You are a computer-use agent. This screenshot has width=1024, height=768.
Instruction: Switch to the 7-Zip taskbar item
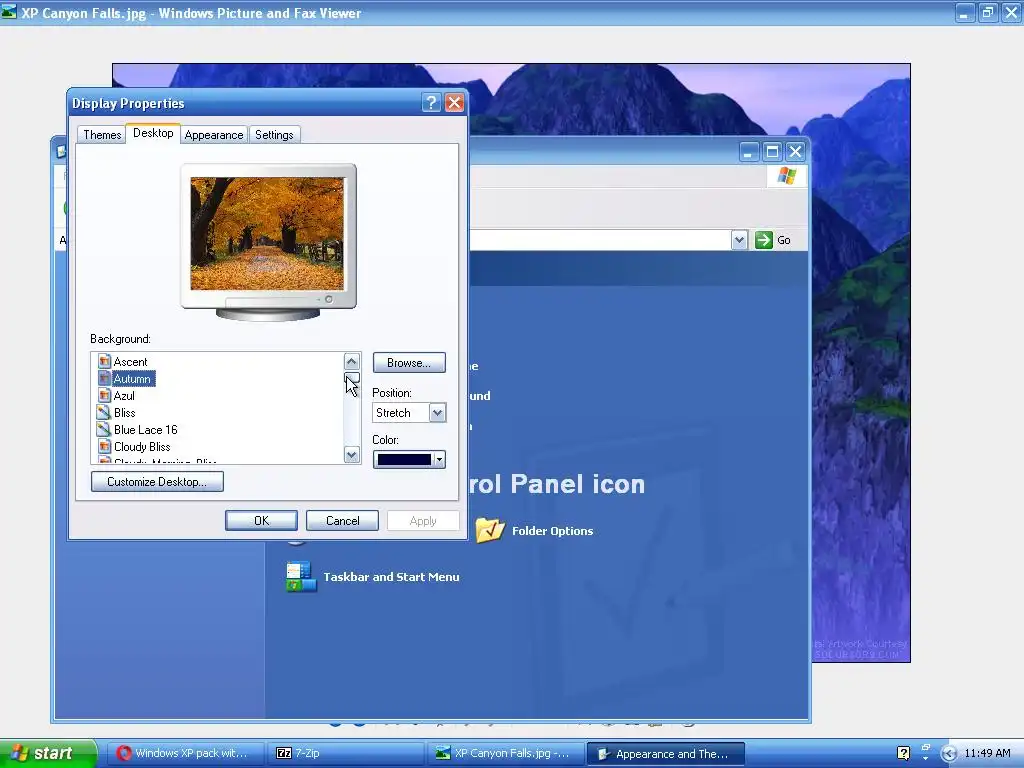click(x=346, y=753)
